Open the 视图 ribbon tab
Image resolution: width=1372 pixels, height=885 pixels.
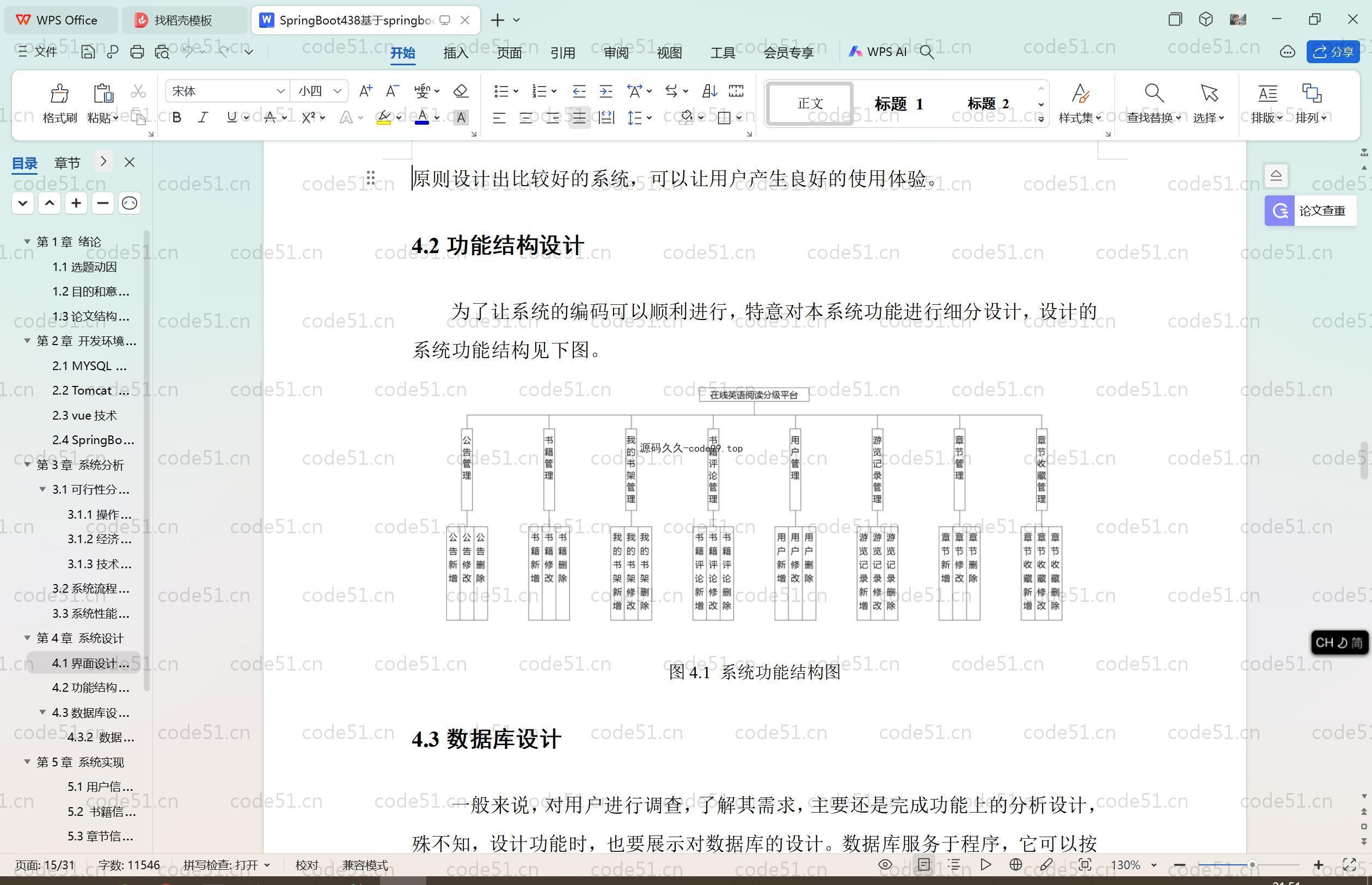pyautogui.click(x=669, y=52)
